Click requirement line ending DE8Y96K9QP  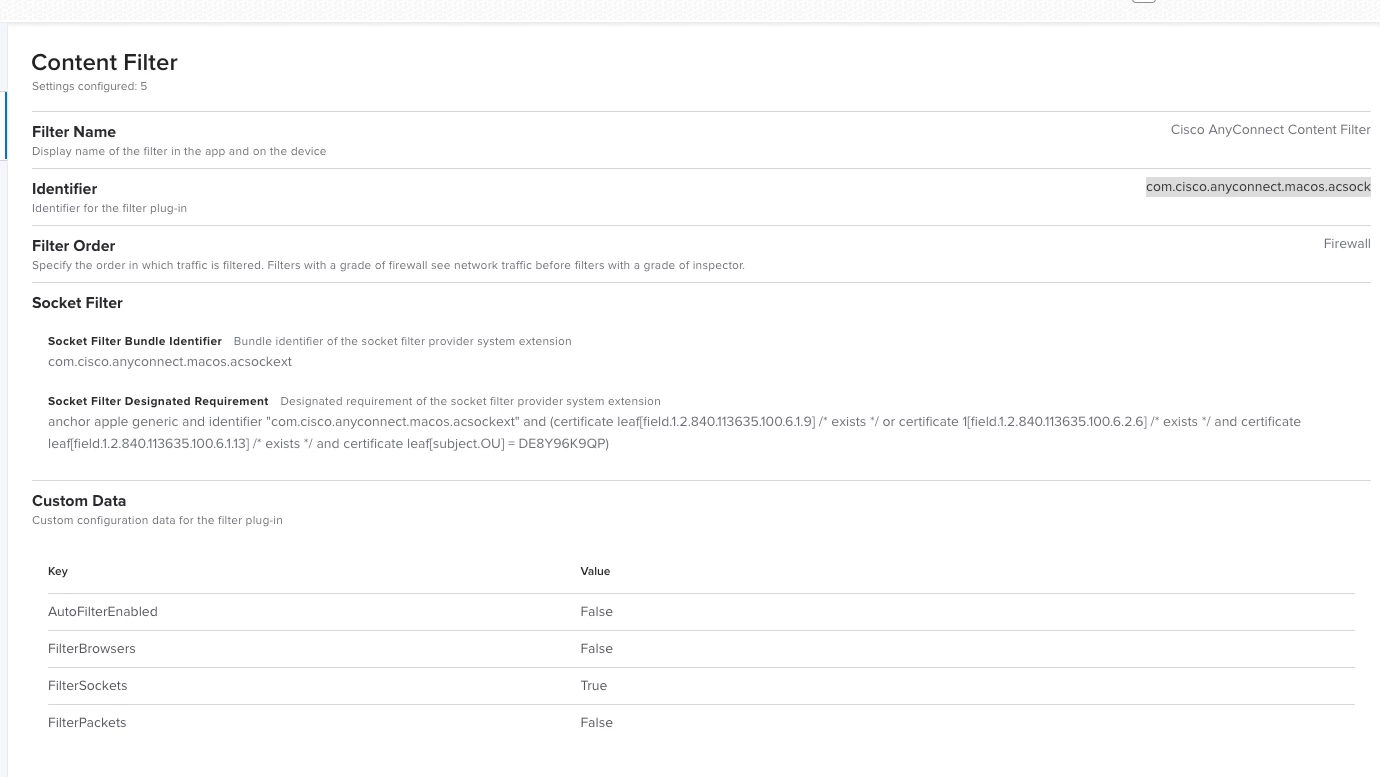[328, 444]
